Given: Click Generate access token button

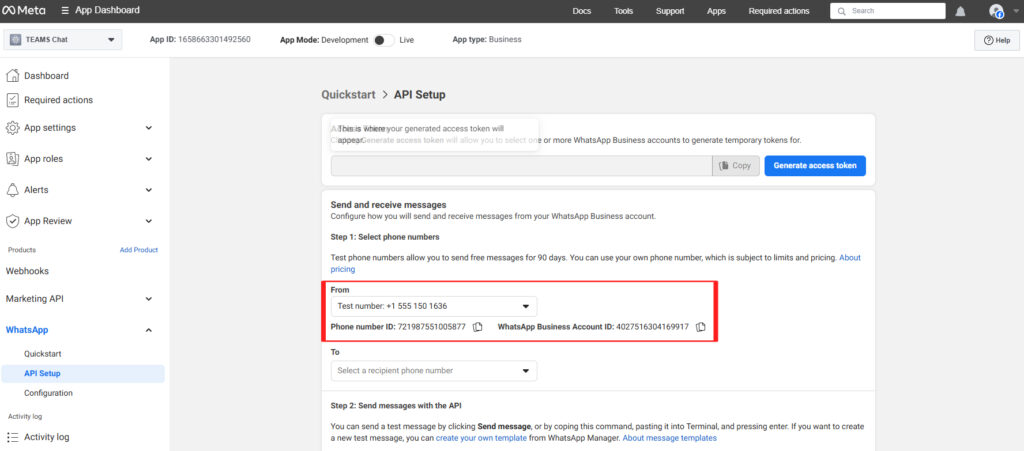Looking at the screenshot, I should tap(815, 166).
